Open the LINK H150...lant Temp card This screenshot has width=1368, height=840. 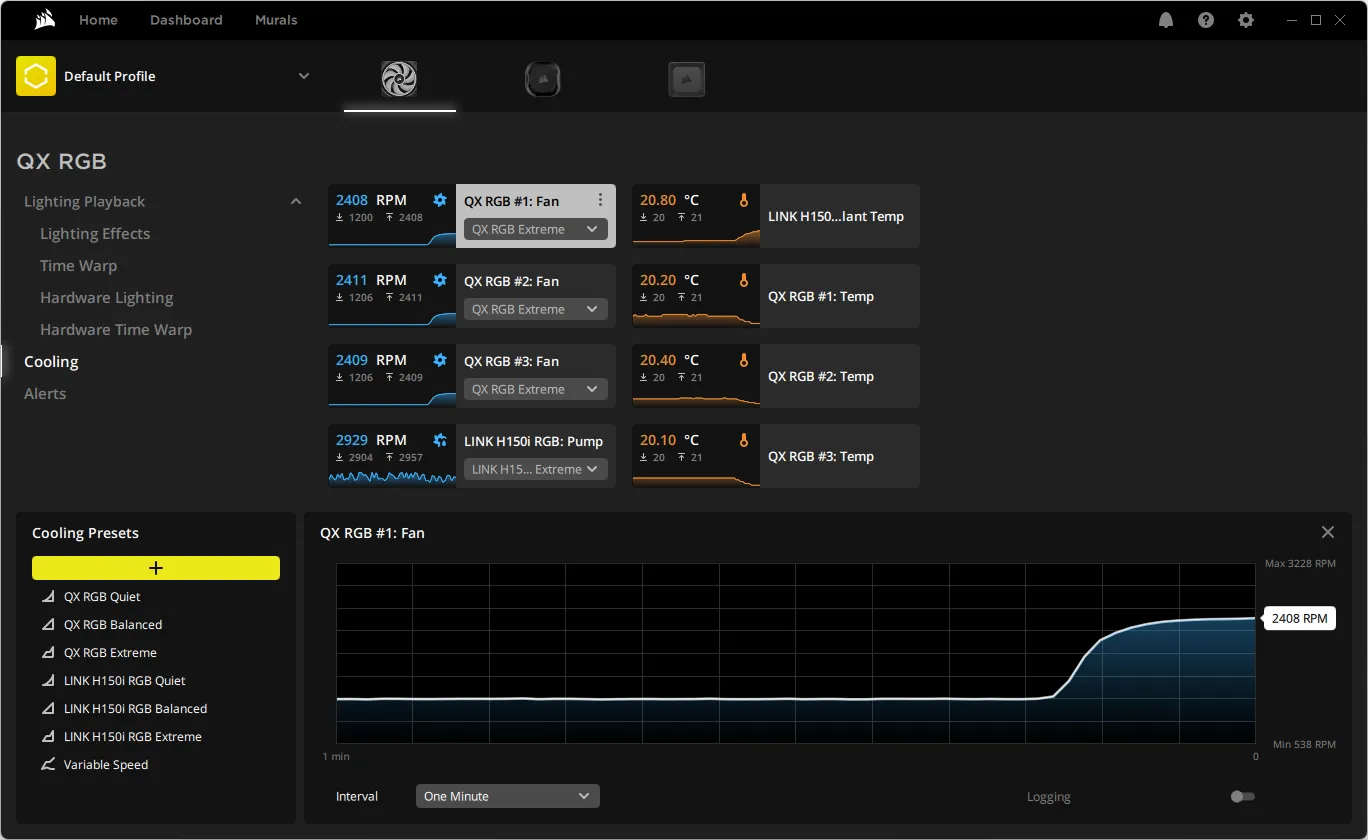tap(776, 216)
